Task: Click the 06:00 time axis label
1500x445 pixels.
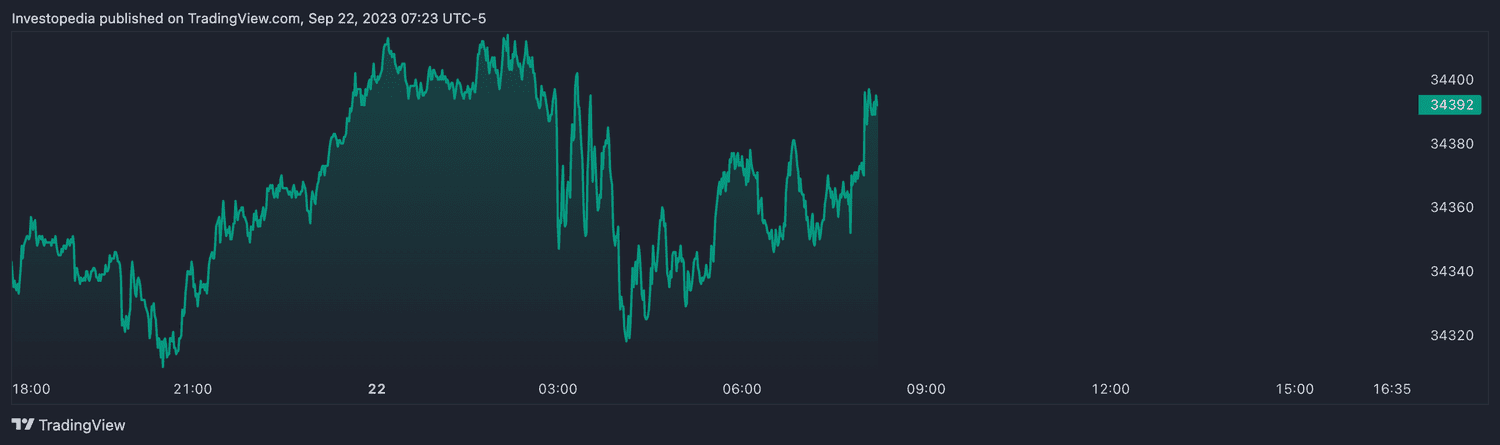Action: 742,389
